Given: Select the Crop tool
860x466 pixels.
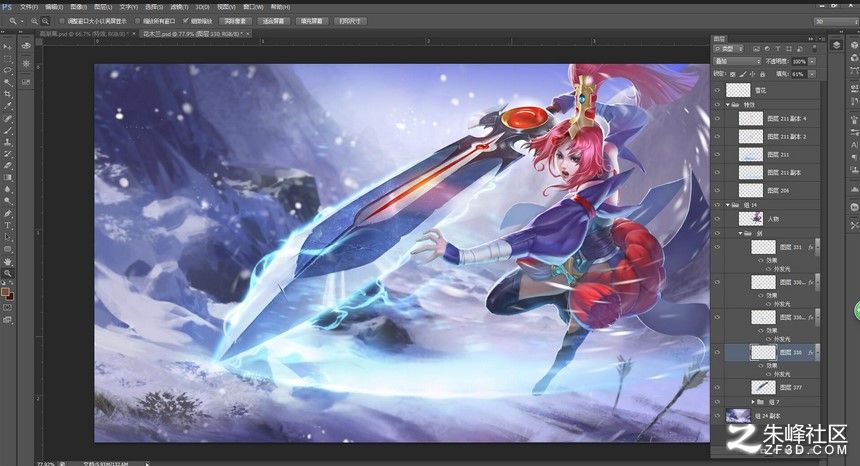Looking at the screenshot, I should (8, 94).
